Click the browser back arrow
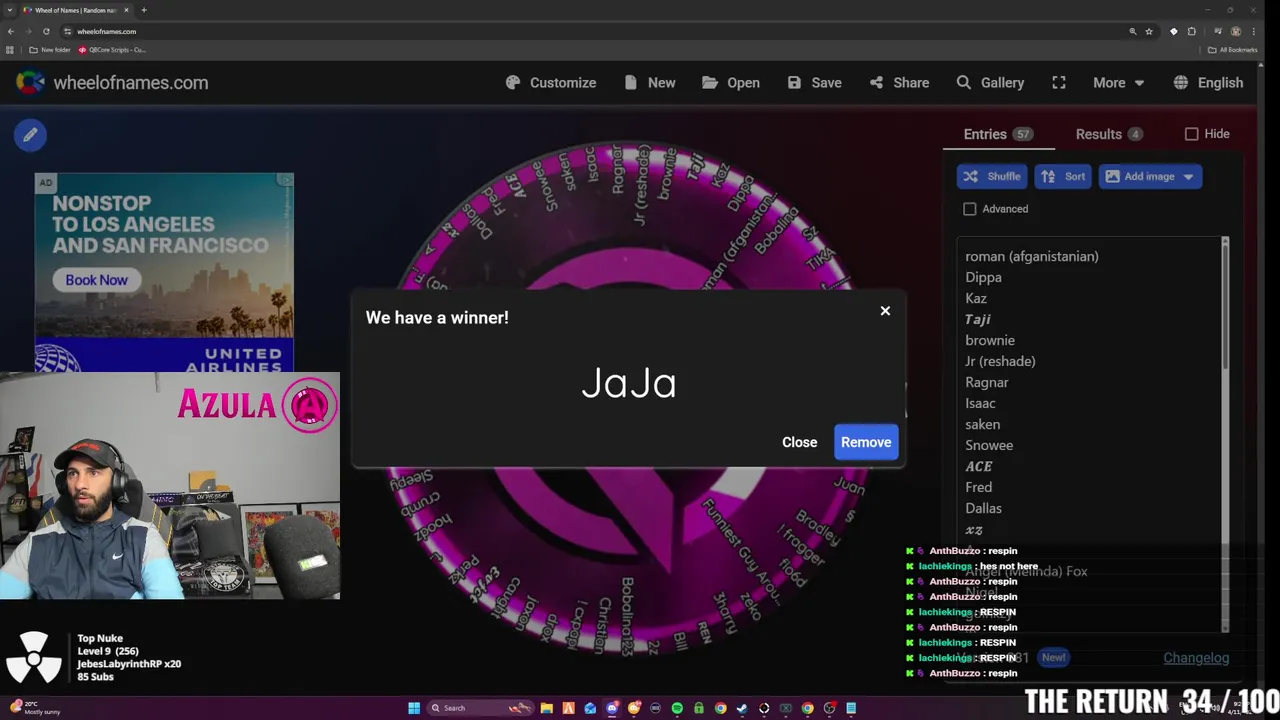Screen dimensions: 1280x720 point(11,31)
